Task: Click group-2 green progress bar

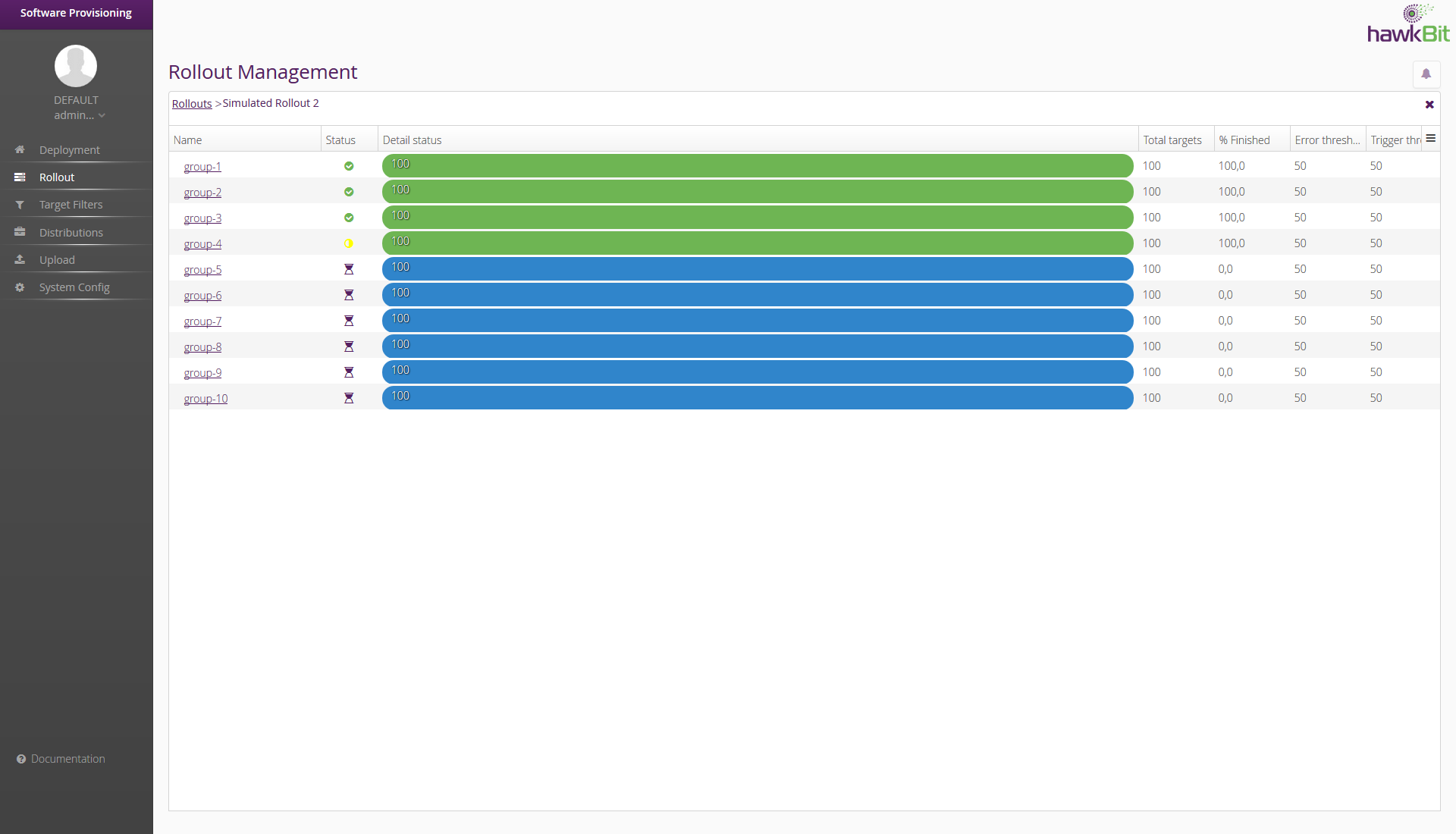Action: coord(757,192)
